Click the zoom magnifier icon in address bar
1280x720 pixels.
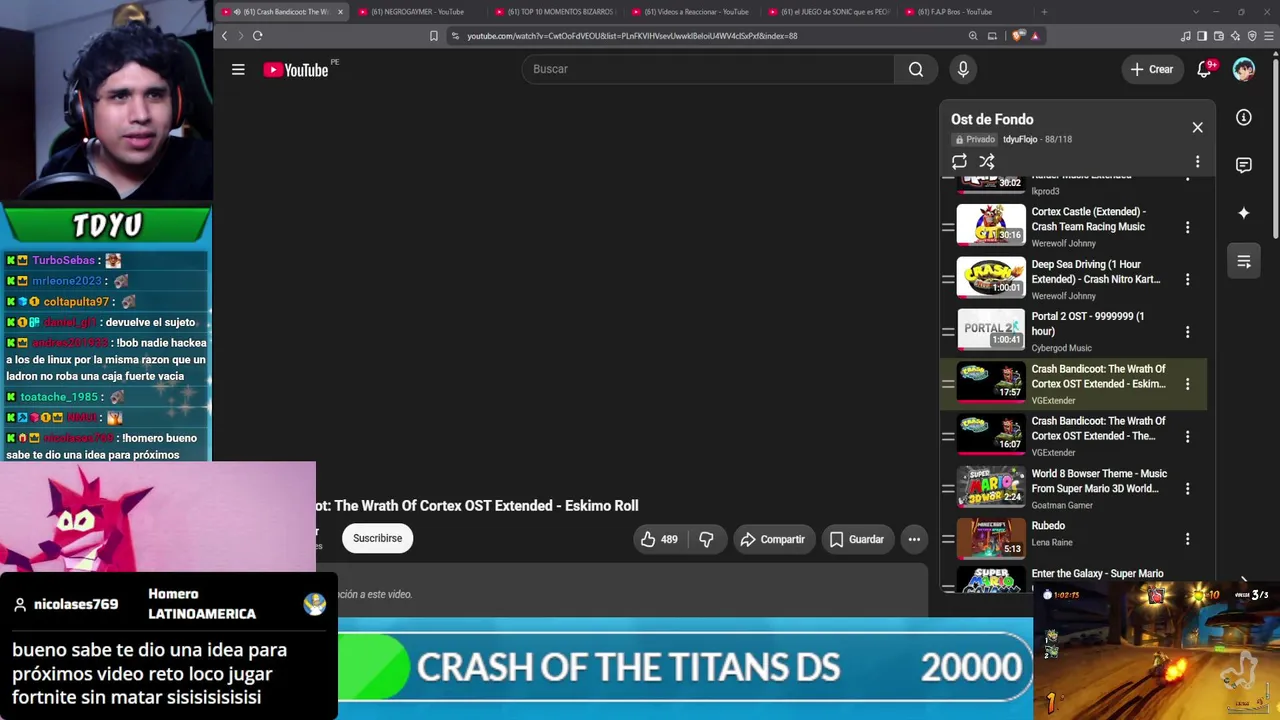973,36
